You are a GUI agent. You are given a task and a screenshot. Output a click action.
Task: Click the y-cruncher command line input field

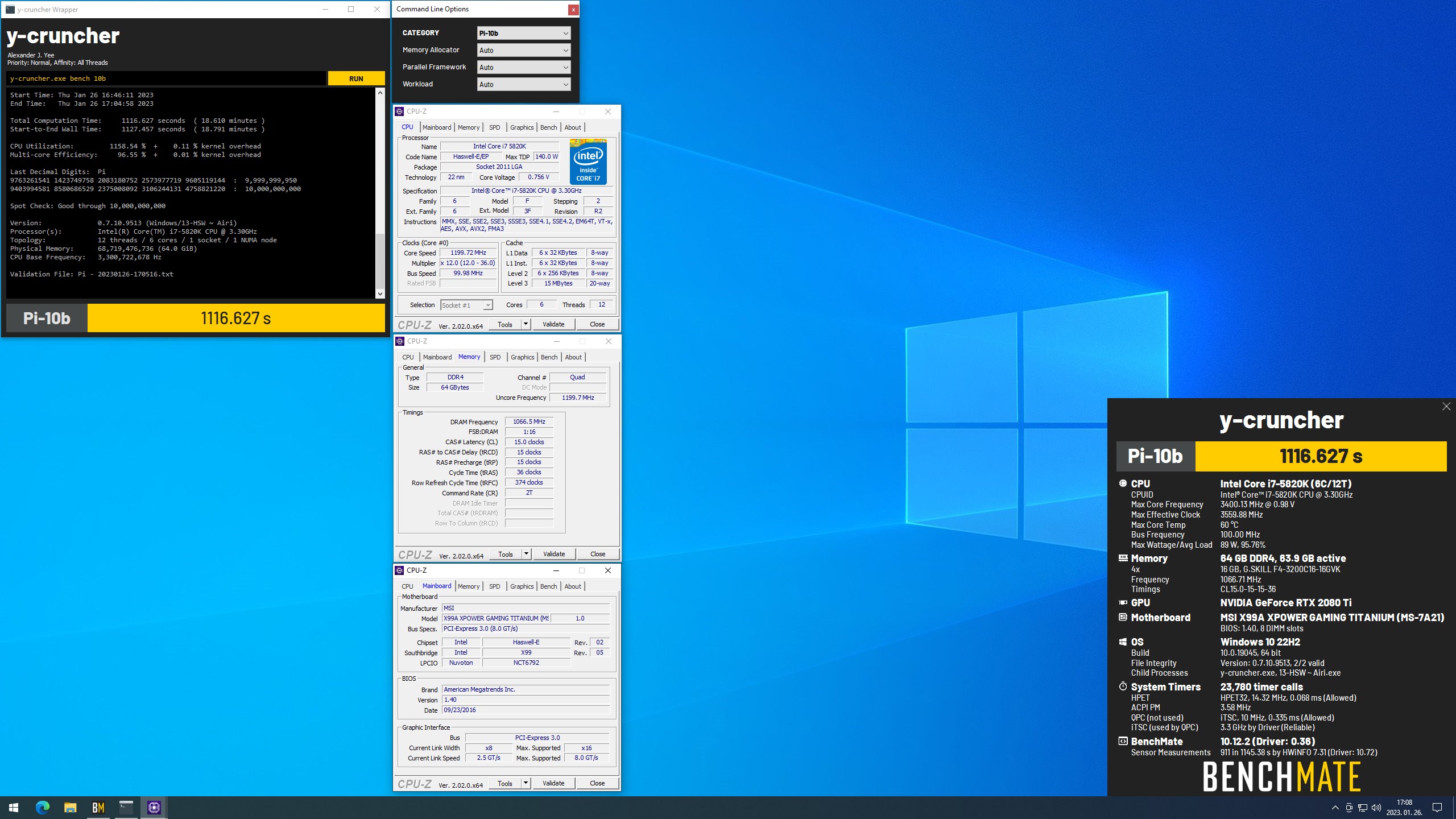166,78
